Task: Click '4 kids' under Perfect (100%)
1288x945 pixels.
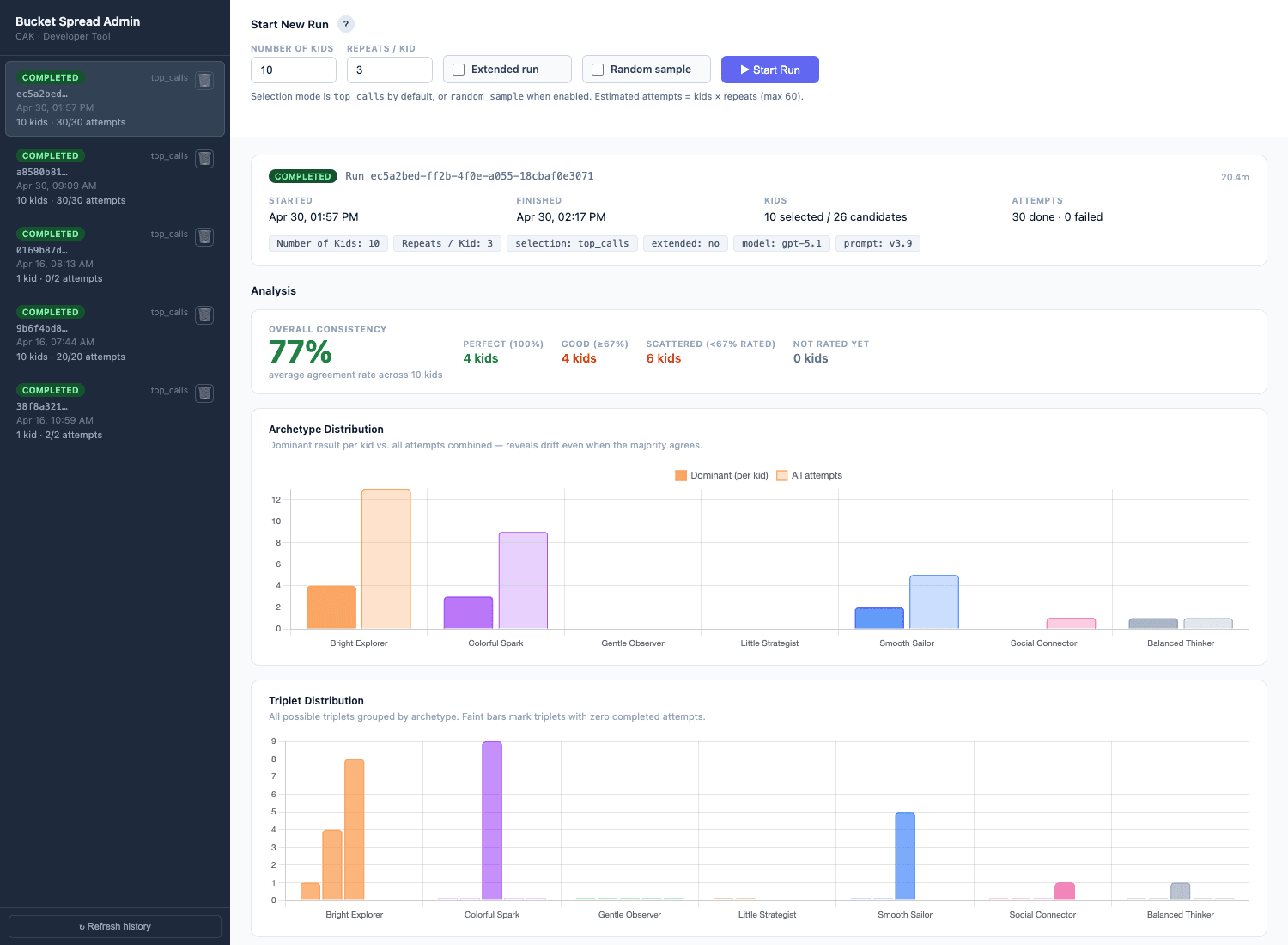Action: point(481,358)
